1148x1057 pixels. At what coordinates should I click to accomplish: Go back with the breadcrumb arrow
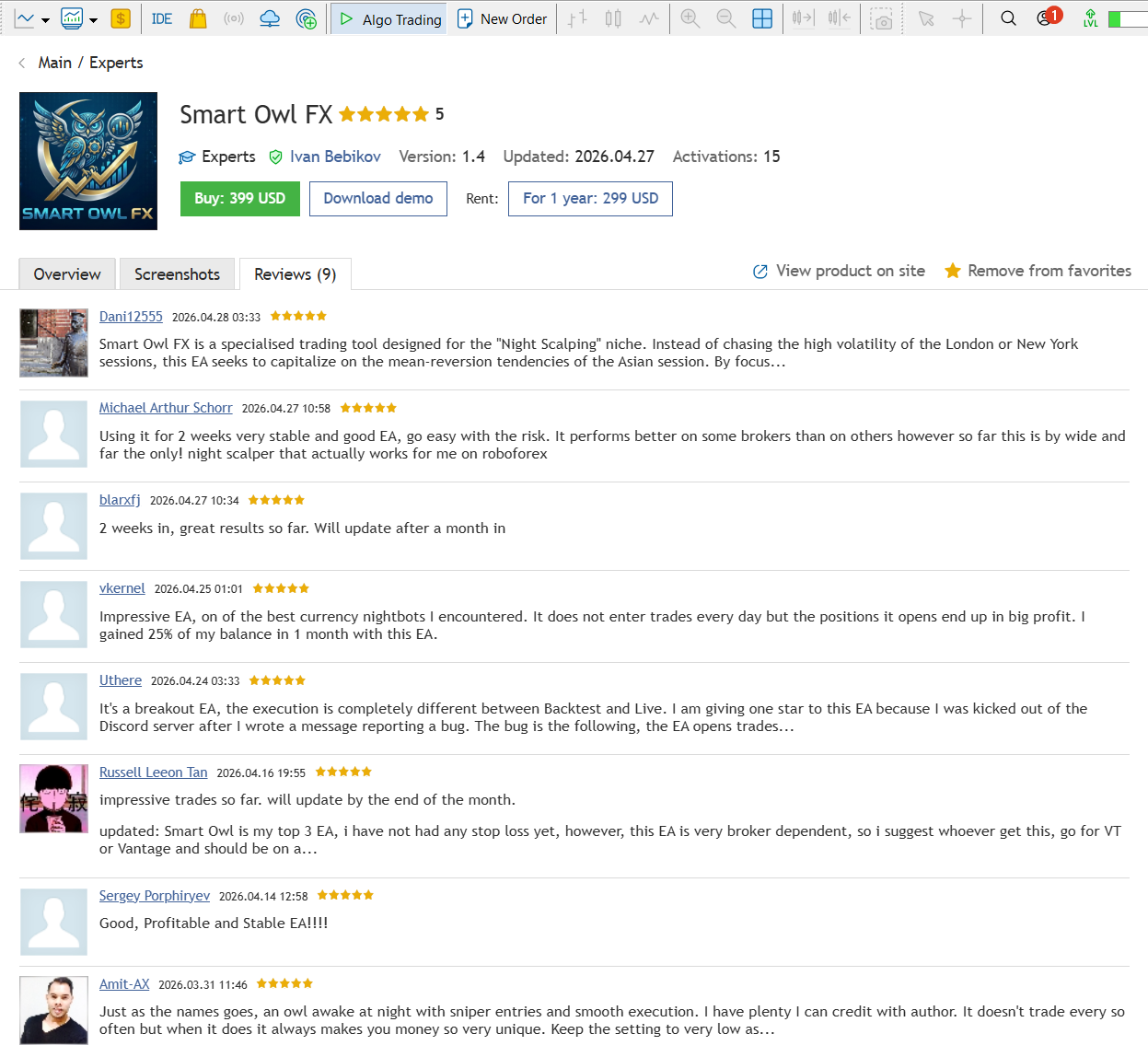coord(22,63)
